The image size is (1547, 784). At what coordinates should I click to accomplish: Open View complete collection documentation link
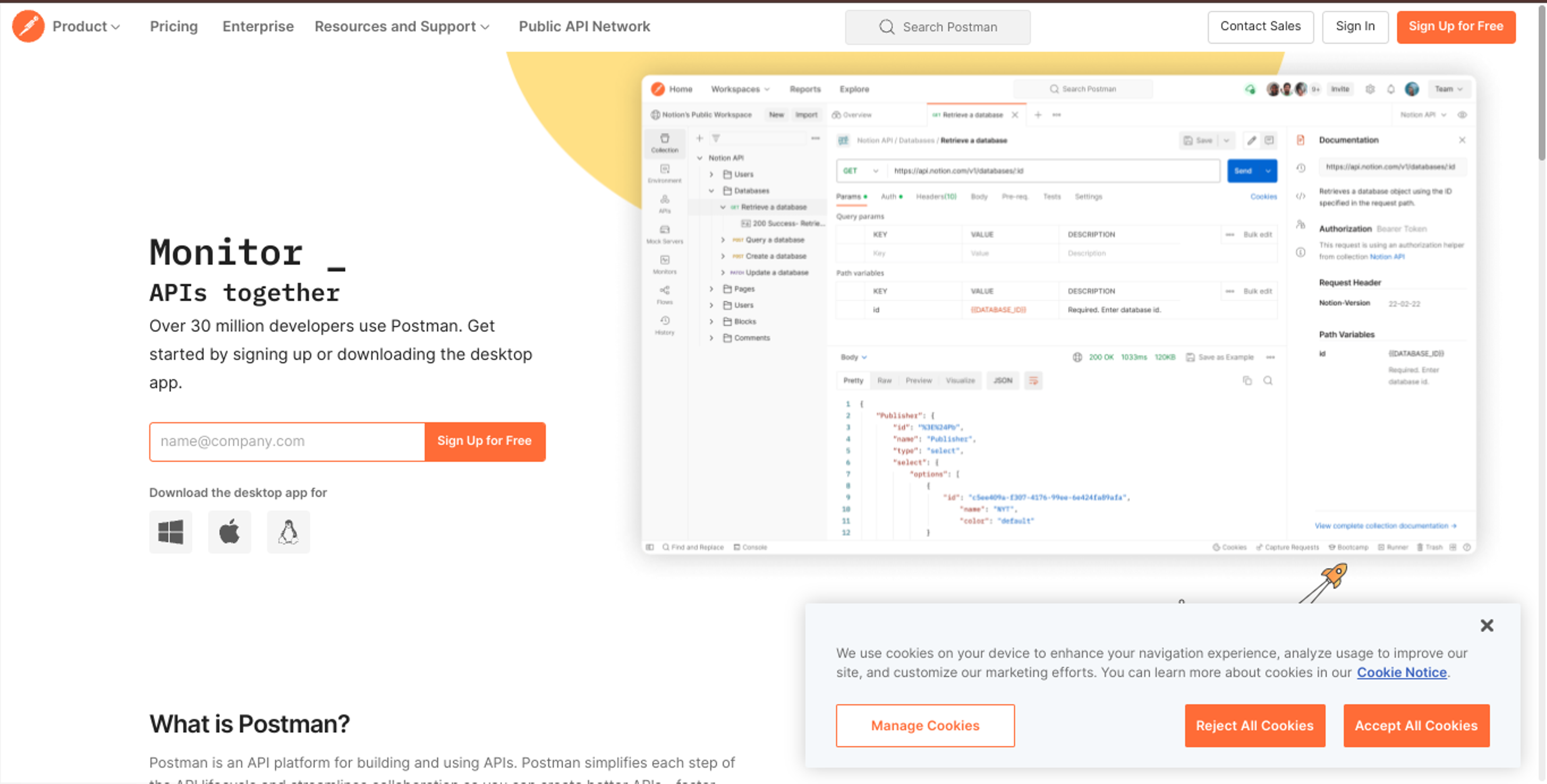pos(1385,526)
